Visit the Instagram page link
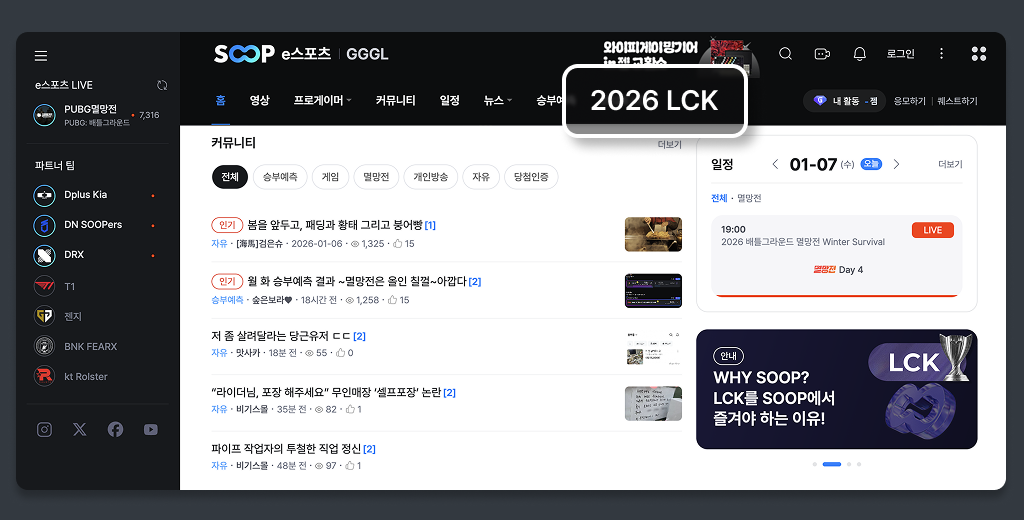 [44, 429]
